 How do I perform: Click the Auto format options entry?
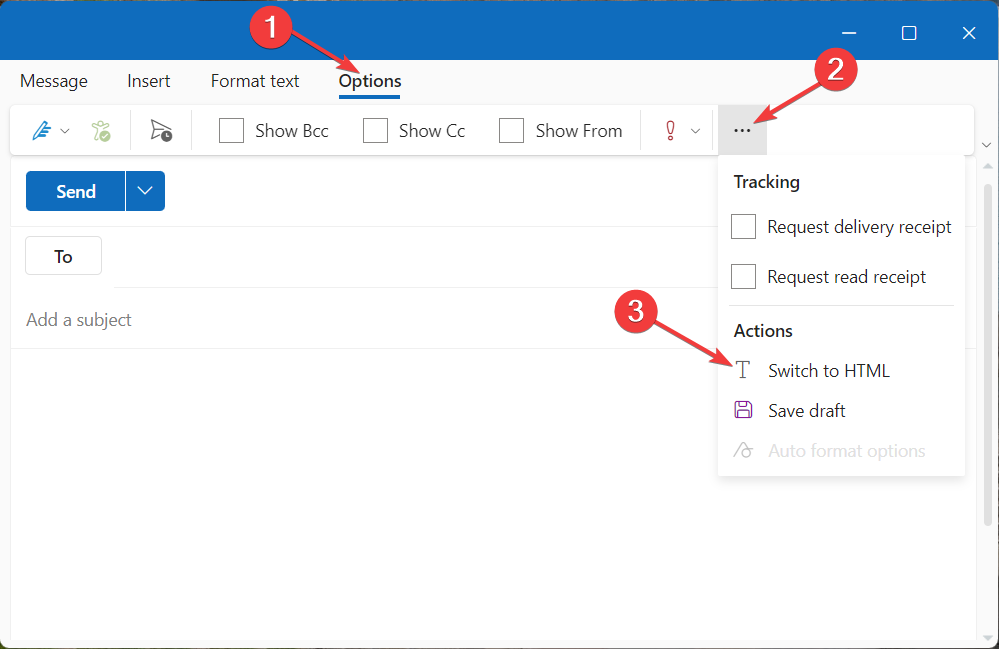[x=845, y=450]
